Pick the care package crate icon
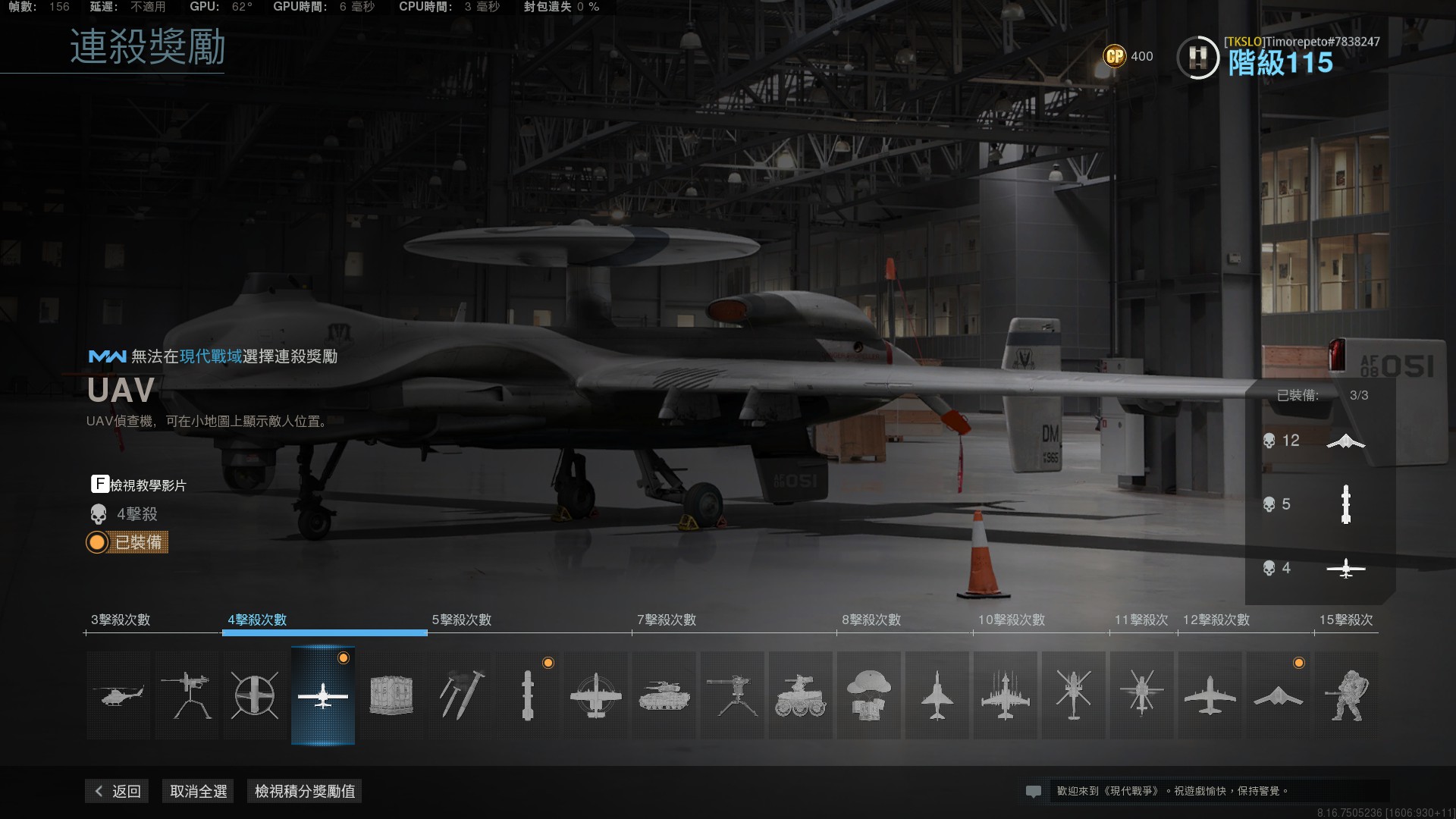 pos(391,695)
